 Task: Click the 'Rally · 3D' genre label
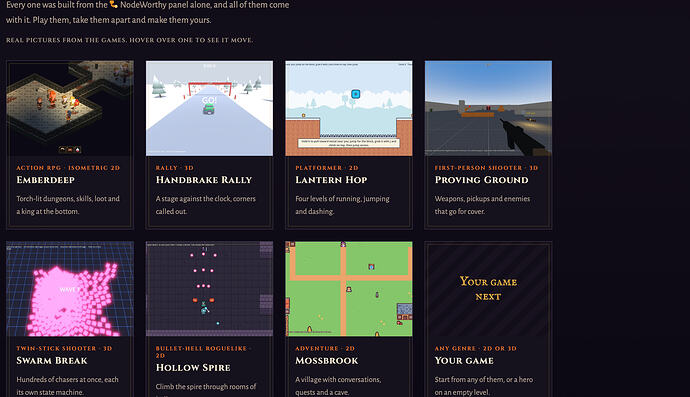(x=175, y=168)
